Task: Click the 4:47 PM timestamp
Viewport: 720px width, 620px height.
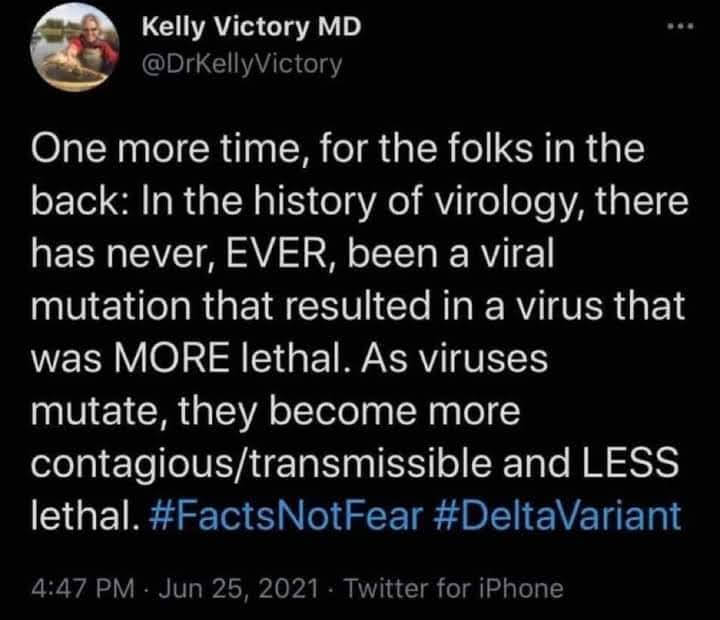Action: tap(84, 588)
